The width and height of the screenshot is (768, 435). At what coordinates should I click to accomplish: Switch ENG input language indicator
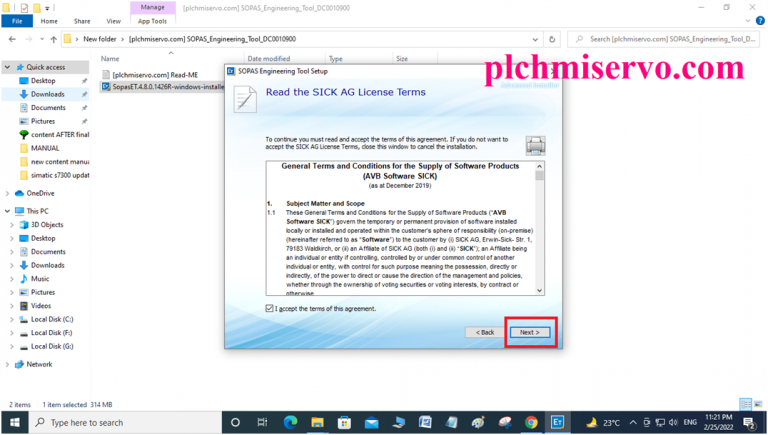690,422
